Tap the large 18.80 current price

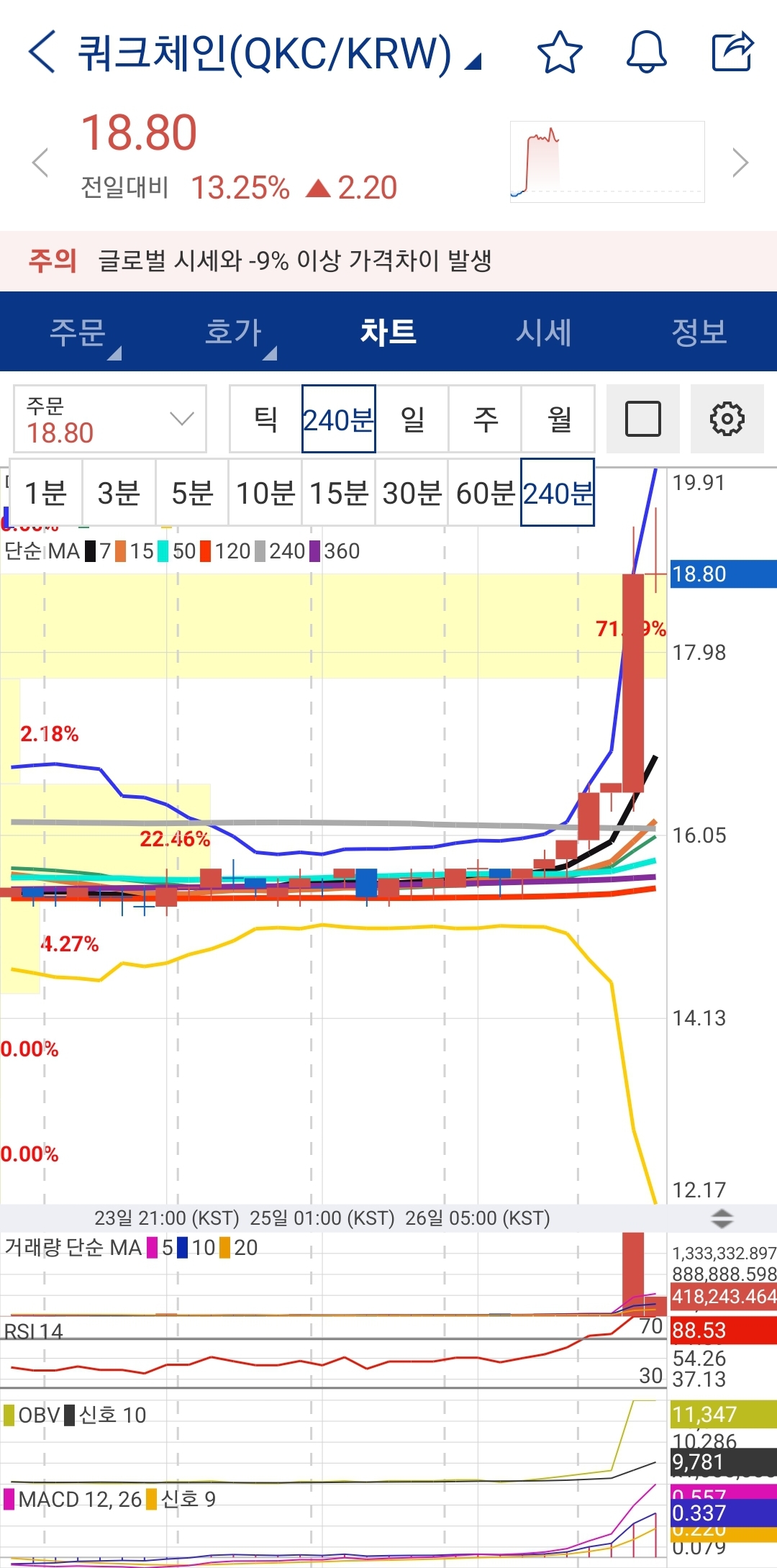point(139,133)
